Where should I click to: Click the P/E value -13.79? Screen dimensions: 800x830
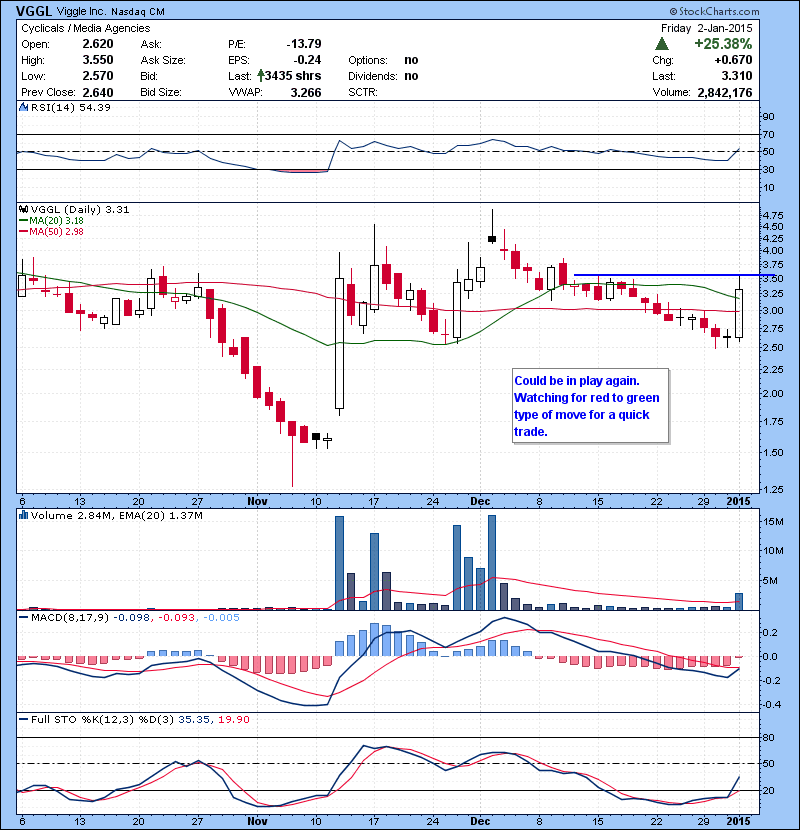[x=304, y=44]
